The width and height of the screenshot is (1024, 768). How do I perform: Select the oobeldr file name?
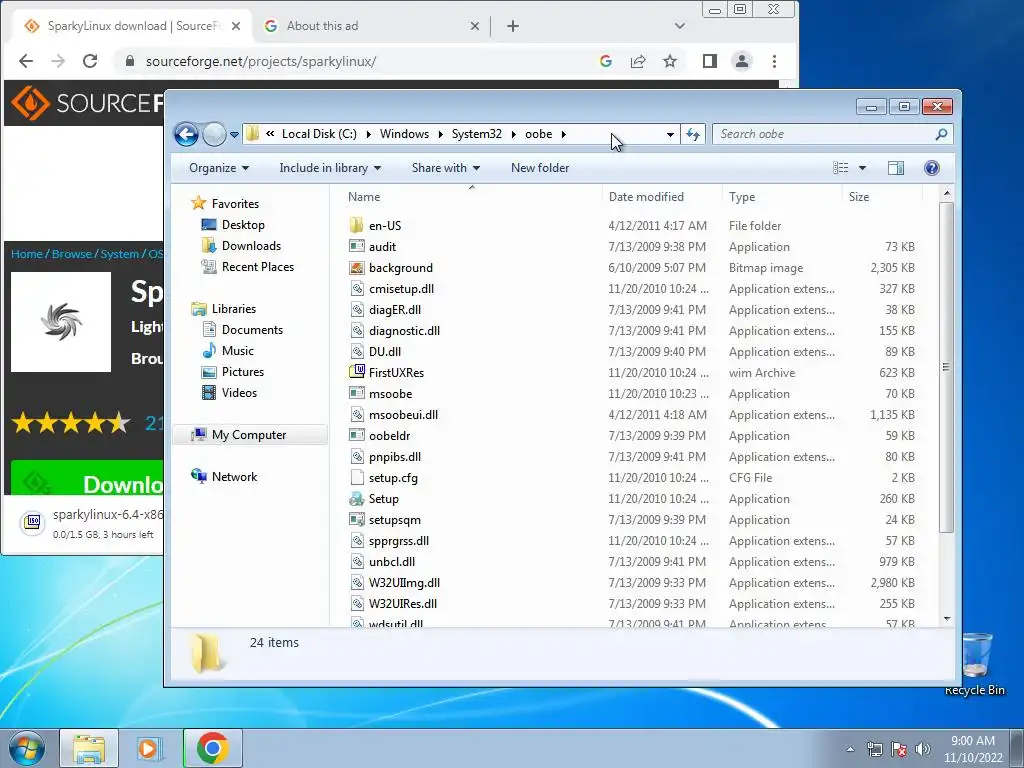[x=389, y=436]
